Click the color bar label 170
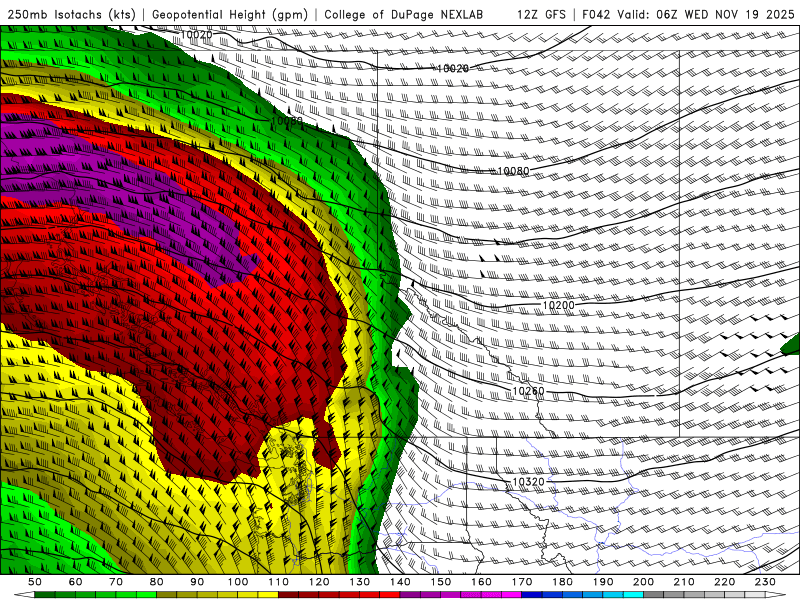Image resolution: width=800 pixels, height=600 pixels. [522, 582]
